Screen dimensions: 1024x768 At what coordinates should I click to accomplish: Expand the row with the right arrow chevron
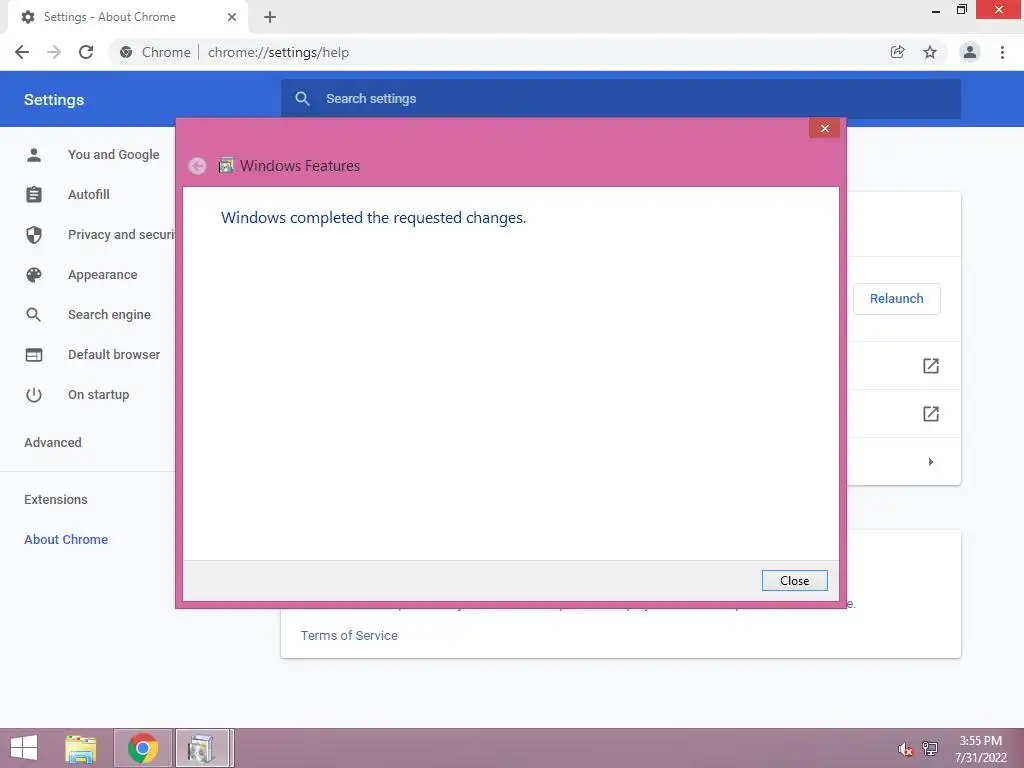931,462
